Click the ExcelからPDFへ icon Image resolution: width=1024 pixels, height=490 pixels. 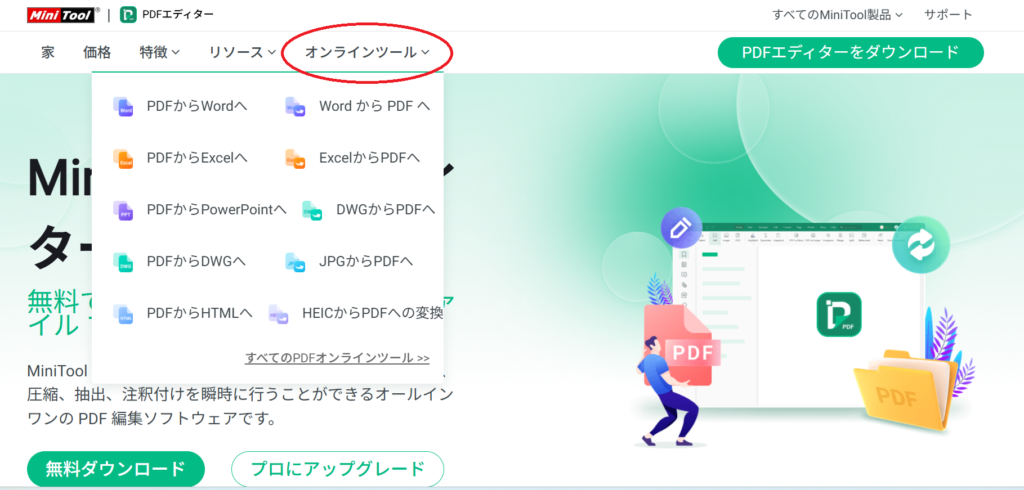pos(295,159)
